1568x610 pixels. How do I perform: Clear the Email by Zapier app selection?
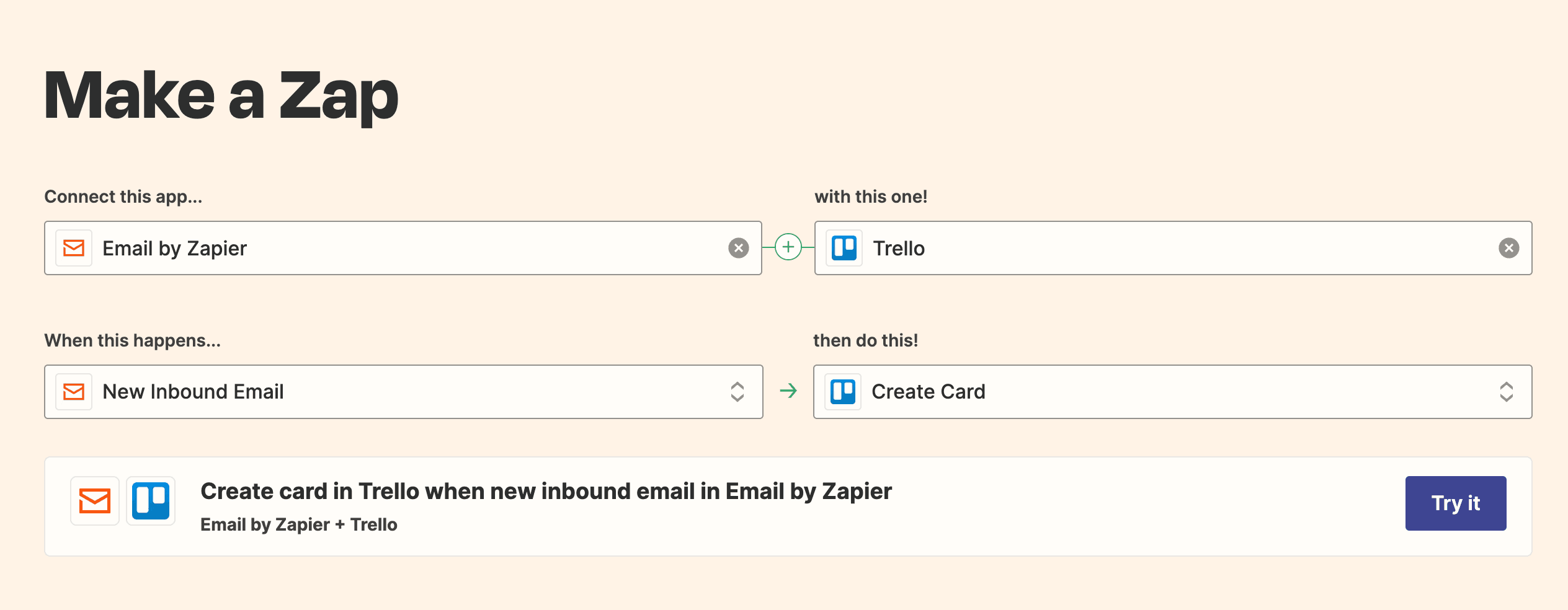(x=738, y=248)
